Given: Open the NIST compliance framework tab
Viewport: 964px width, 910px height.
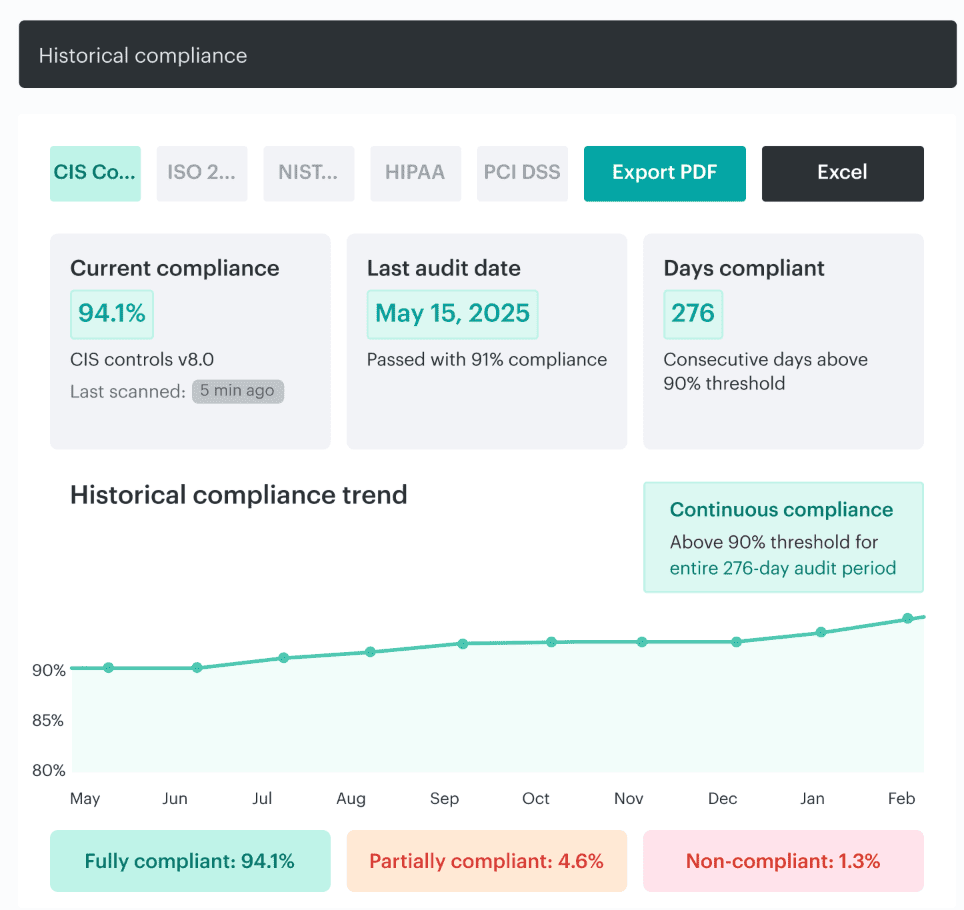Looking at the screenshot, I should pos(308,173).
